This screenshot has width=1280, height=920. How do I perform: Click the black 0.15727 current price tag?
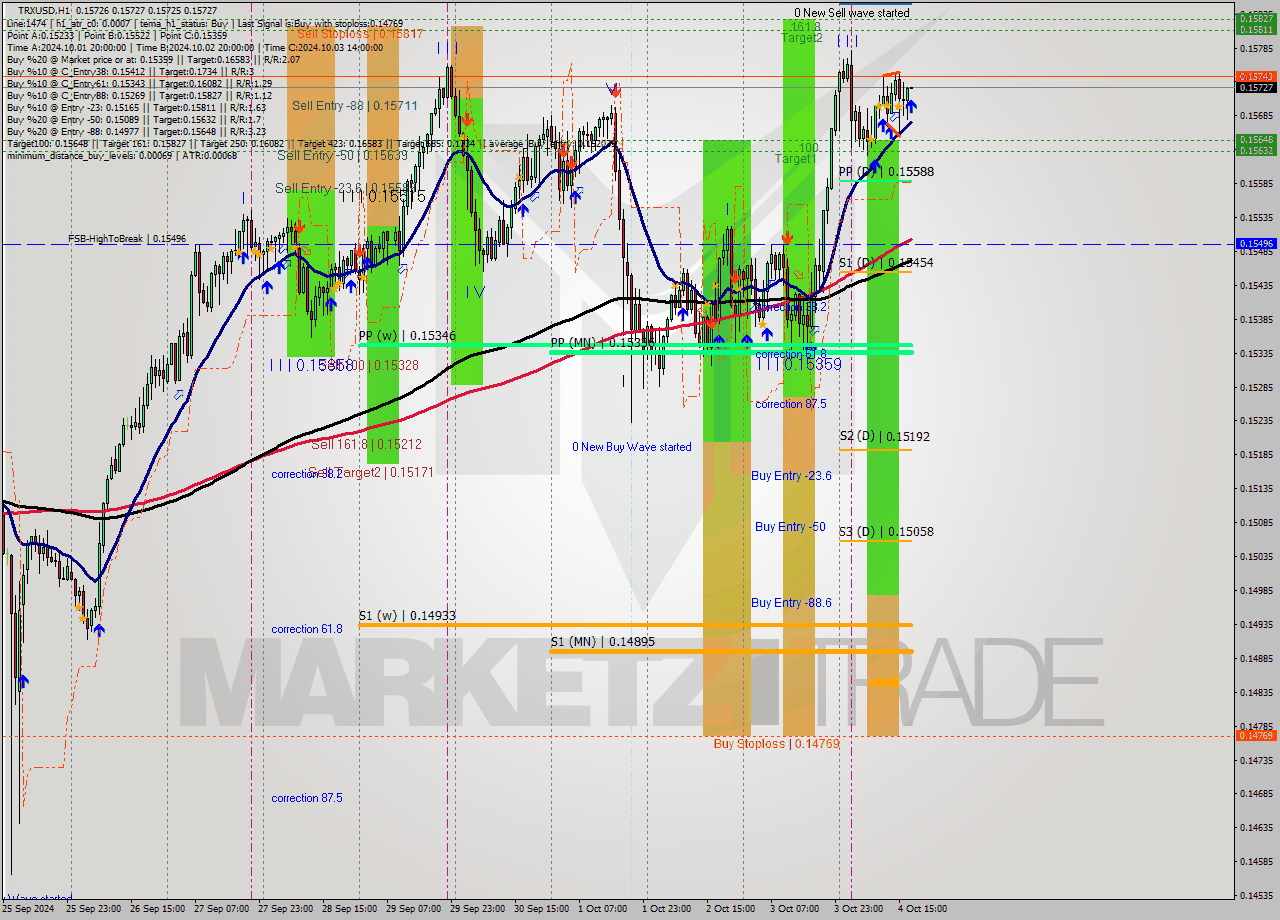1256,87
